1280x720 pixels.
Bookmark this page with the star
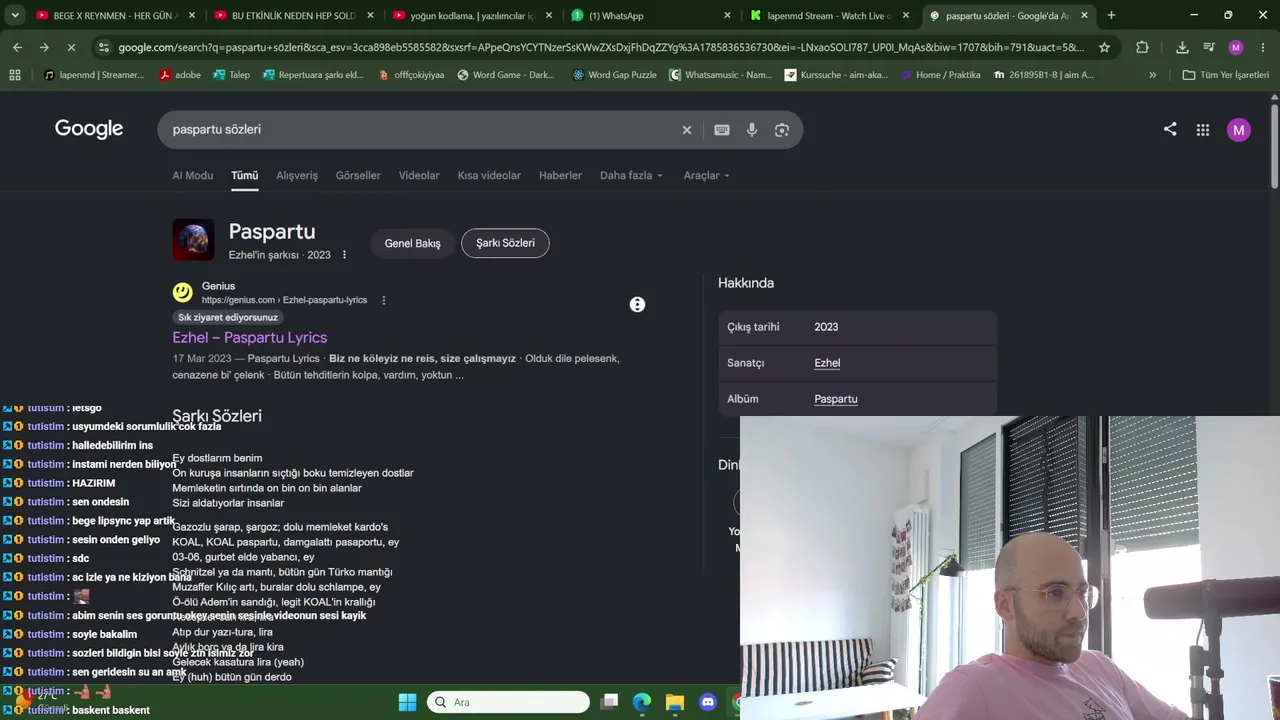tap(1104, 47)
